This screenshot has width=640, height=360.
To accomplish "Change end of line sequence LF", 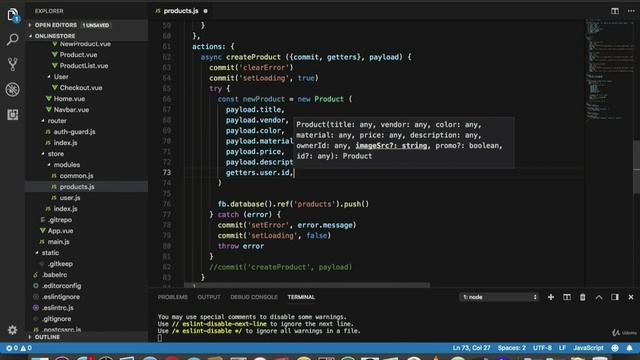I will coord(562,348).
